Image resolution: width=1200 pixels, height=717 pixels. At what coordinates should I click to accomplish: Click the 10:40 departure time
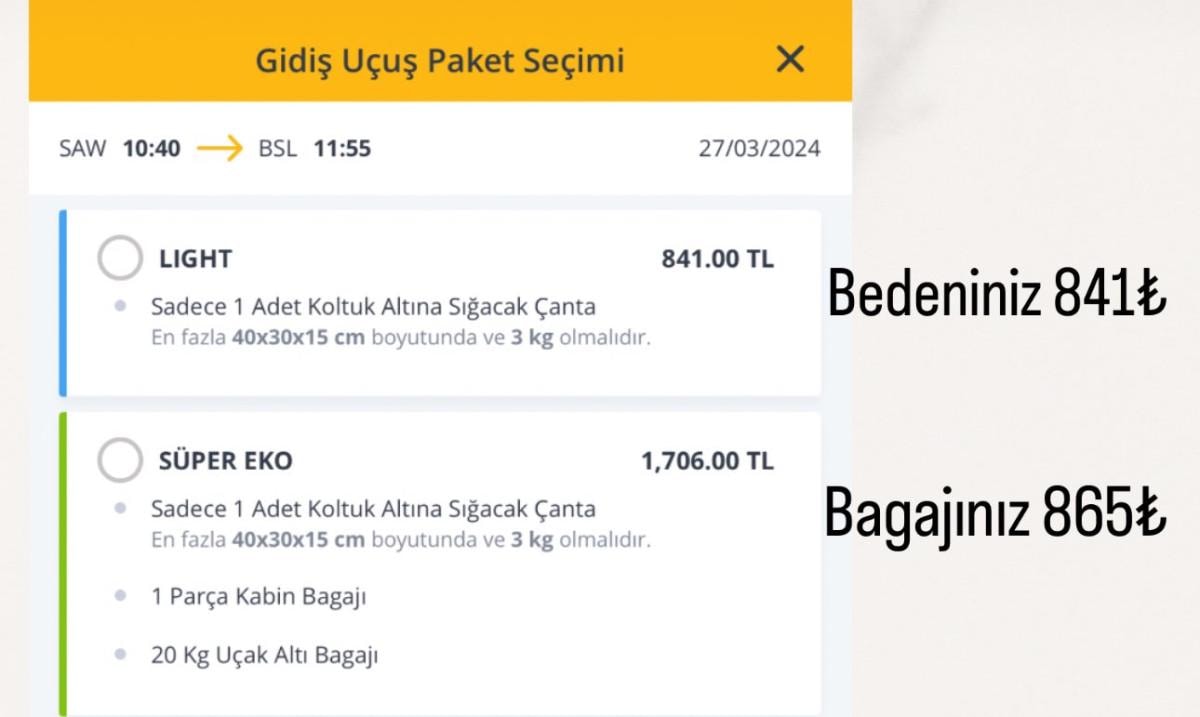coord(152,150)
